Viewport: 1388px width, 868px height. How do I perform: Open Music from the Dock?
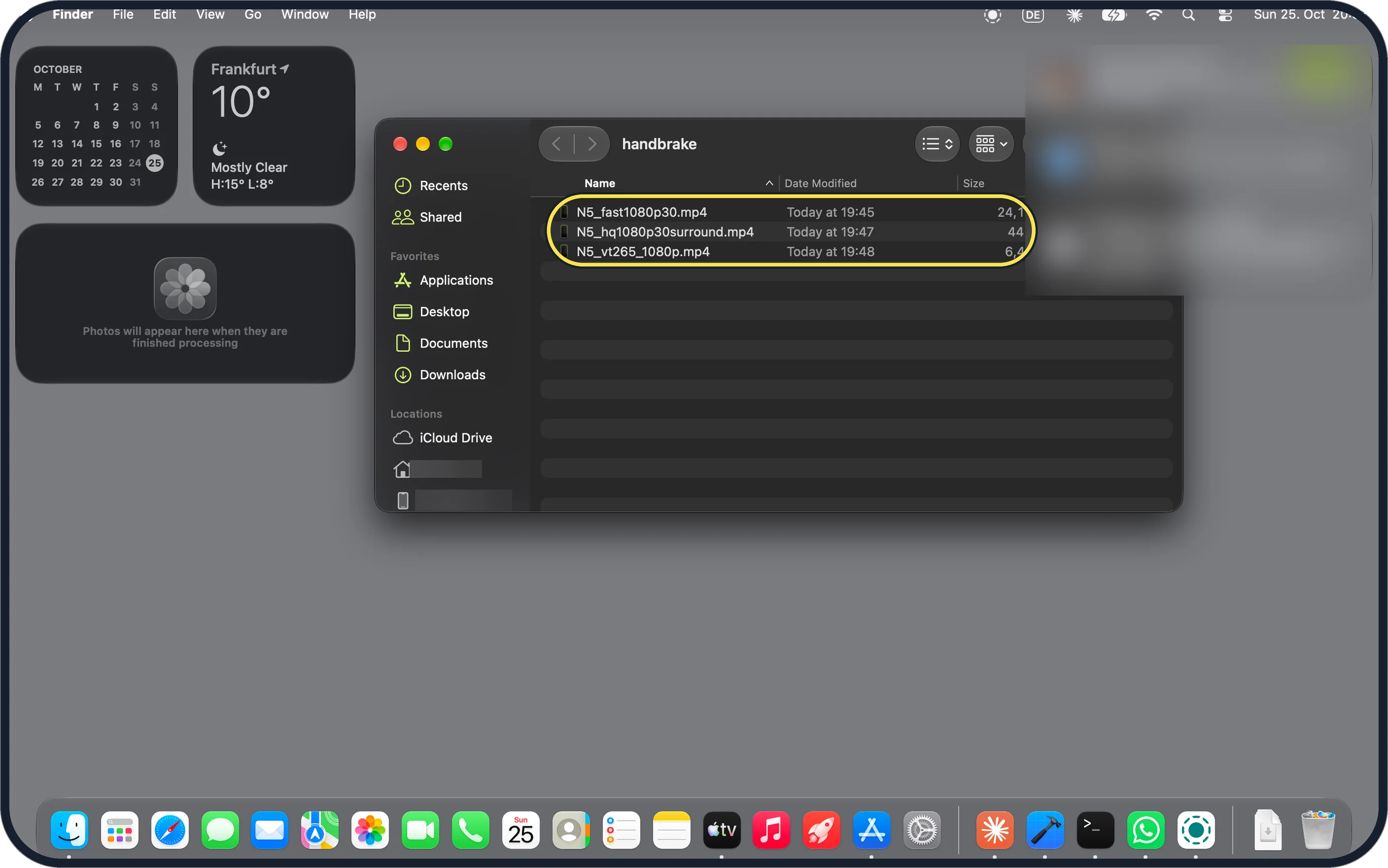coord(771,830)
